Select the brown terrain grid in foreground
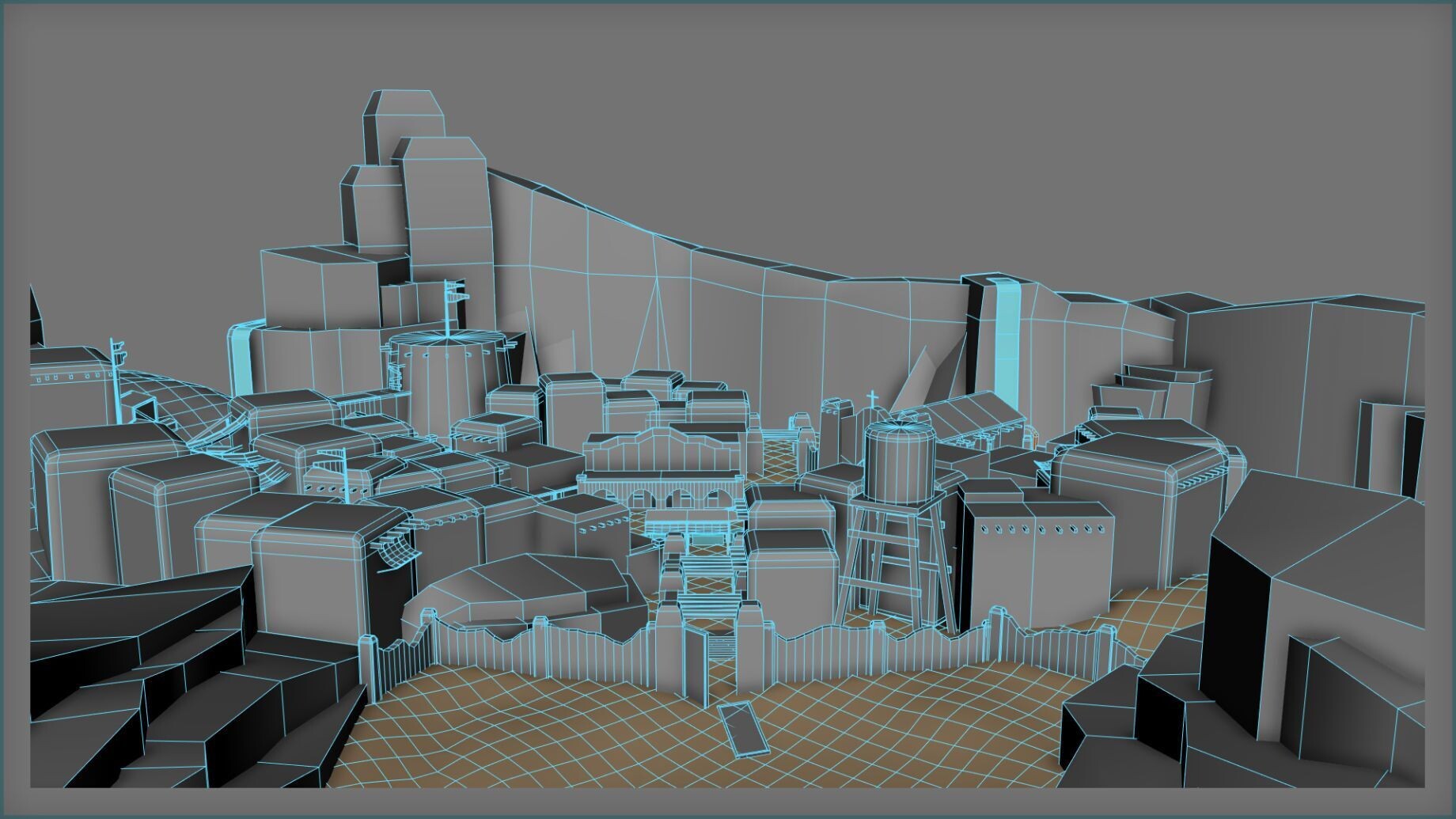Image resolution: width=1456 pixels, height=819 pixels. click(554, 728)
